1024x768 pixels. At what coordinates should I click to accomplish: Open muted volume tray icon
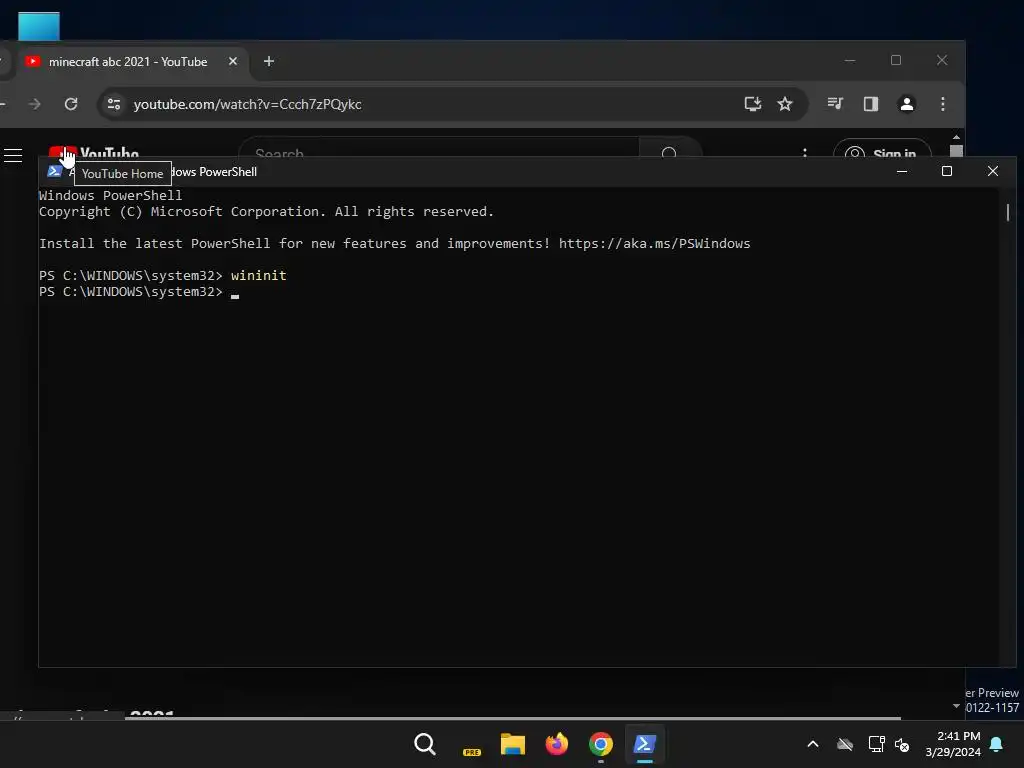[903, 744]
